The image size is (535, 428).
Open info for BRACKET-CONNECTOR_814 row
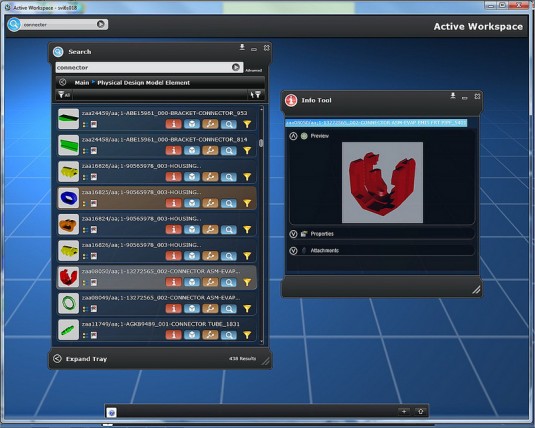174,150
